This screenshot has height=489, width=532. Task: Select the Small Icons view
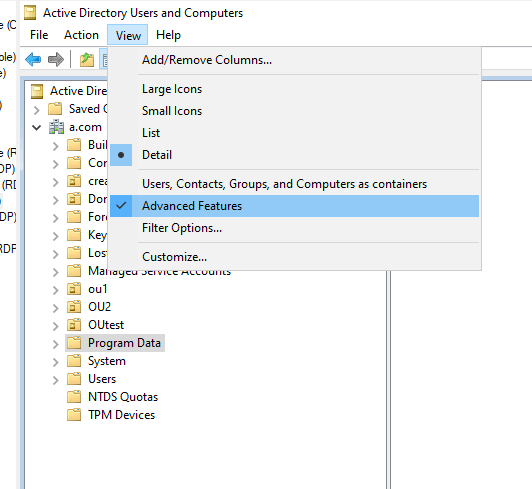(294, 111)
